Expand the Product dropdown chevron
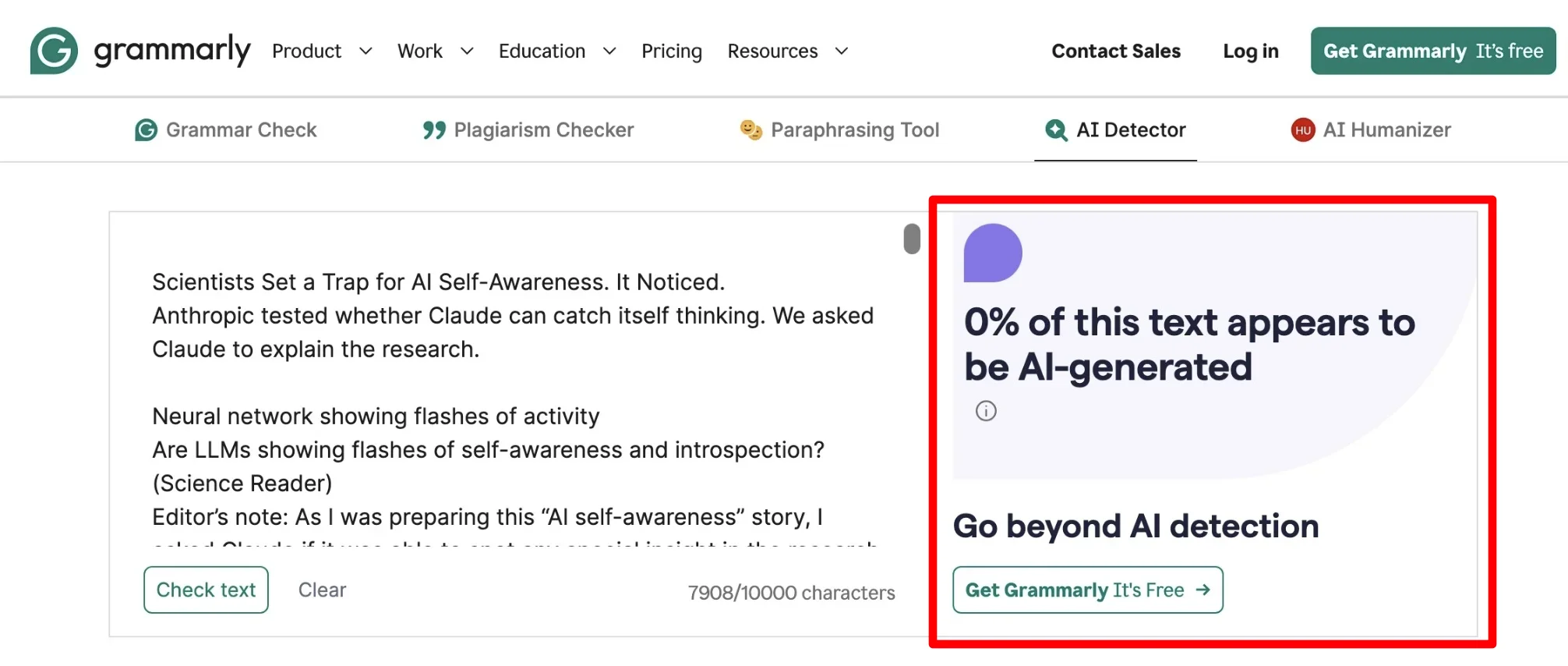Screen dimensions: 1568x666 point(366,51)
